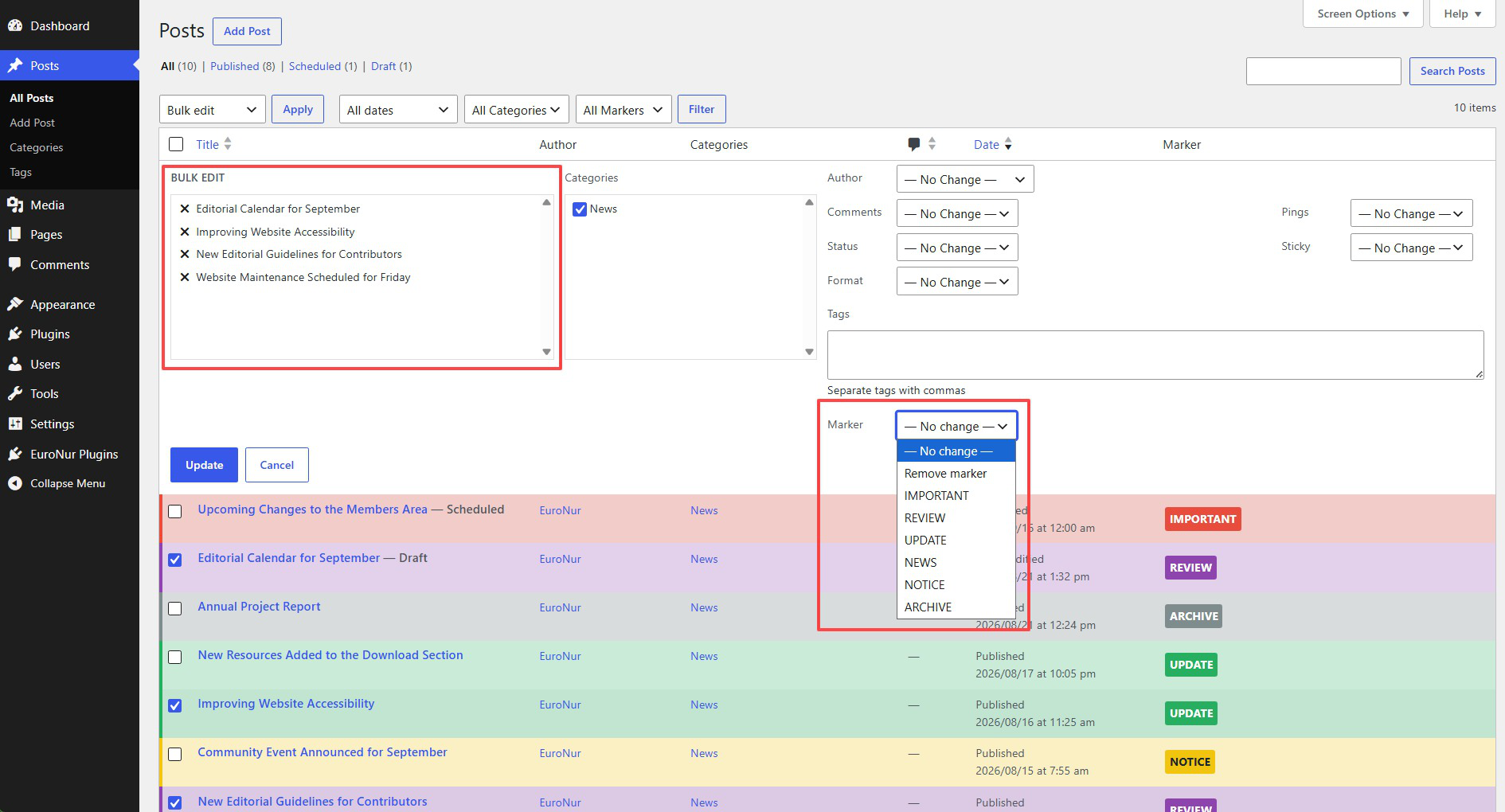This screenshot has height=812, width=1505.
Task: Open the All Categories filter dropdown
Action: click(516, 110)
